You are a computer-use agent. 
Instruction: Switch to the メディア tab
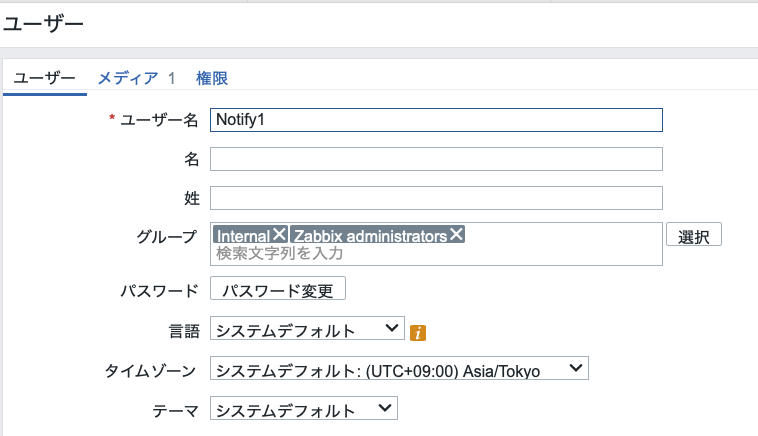(x=128, y=78)
